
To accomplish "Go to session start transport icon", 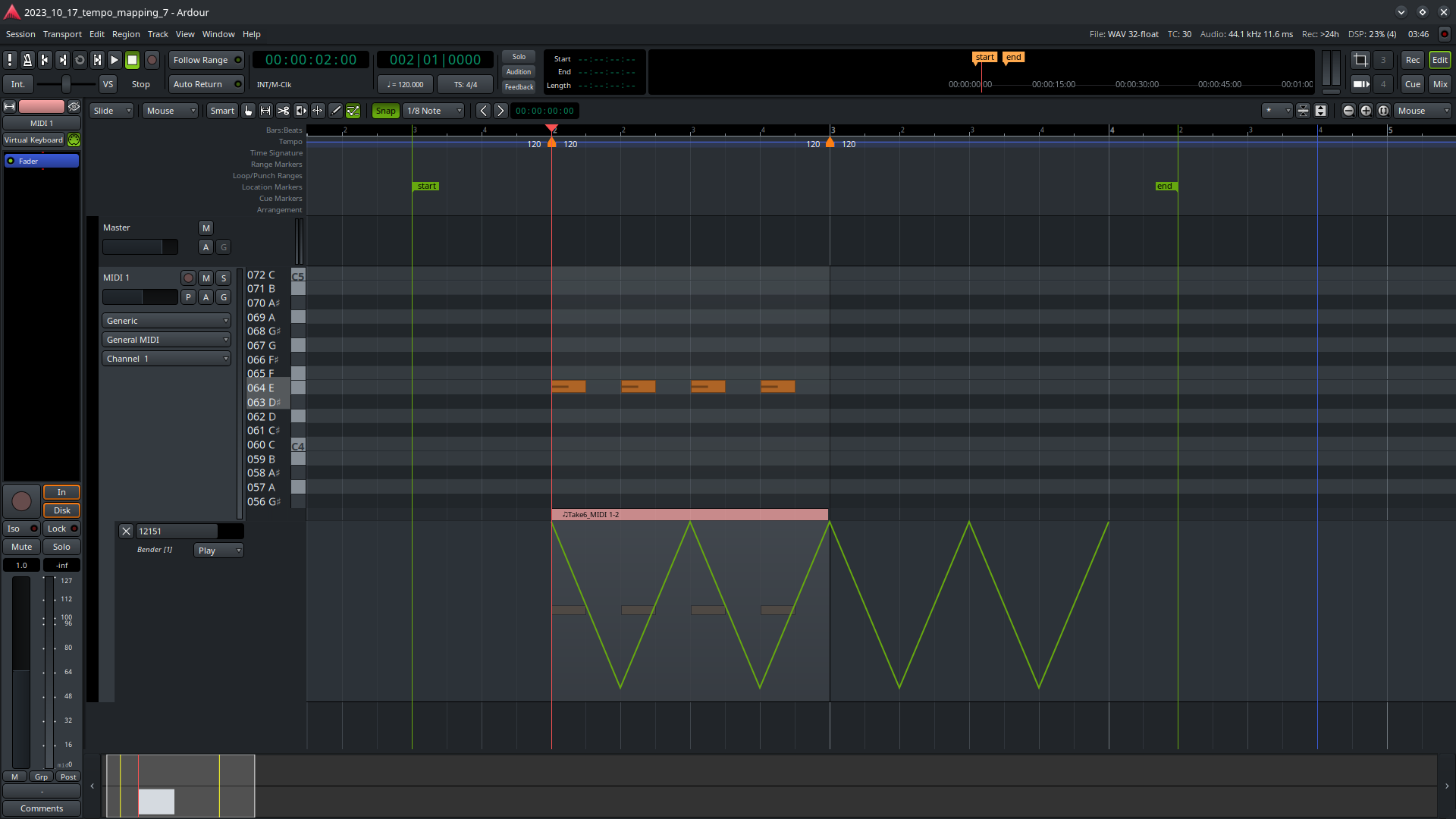I will (45, 60).
